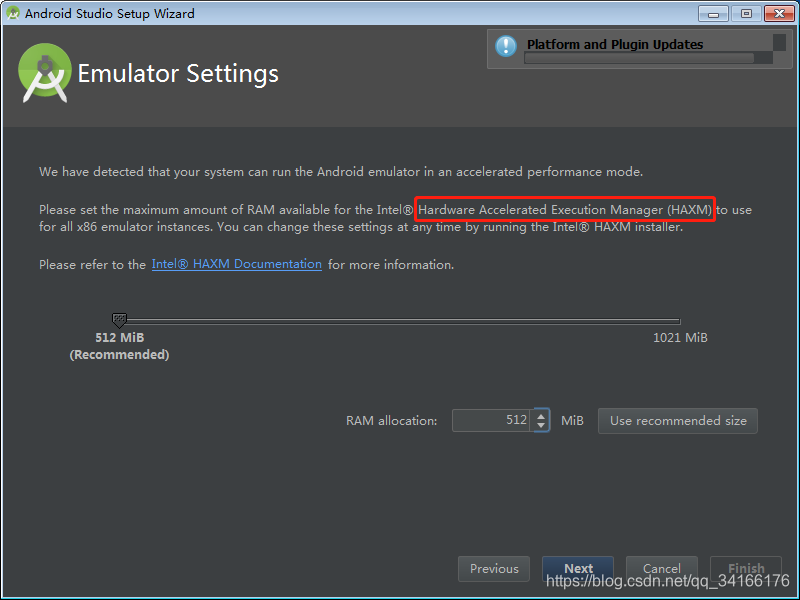Click the Next button

click(578, 568)
